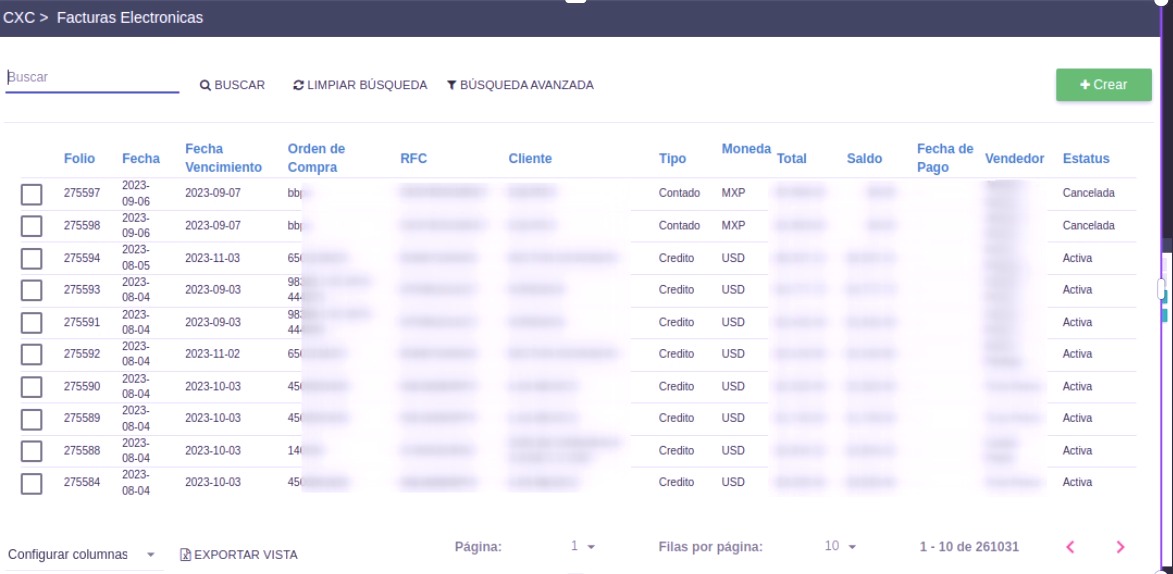The height and width of the screenshot is (574, 1173).
Task: Click EXPORTAR VISTA button
Action: (x=239, y=555)
